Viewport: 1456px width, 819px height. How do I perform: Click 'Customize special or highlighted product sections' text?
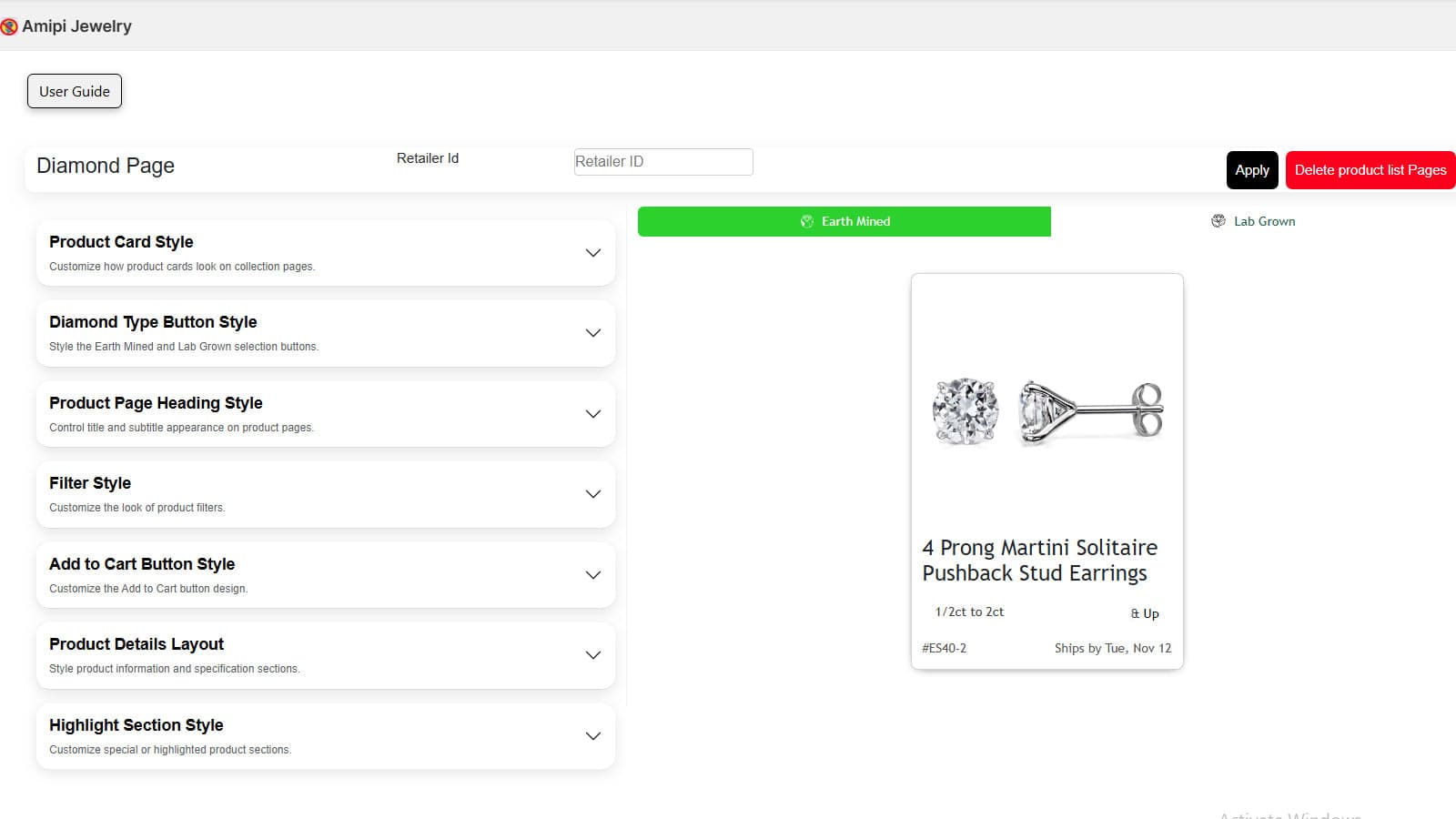tap(170, 750)
